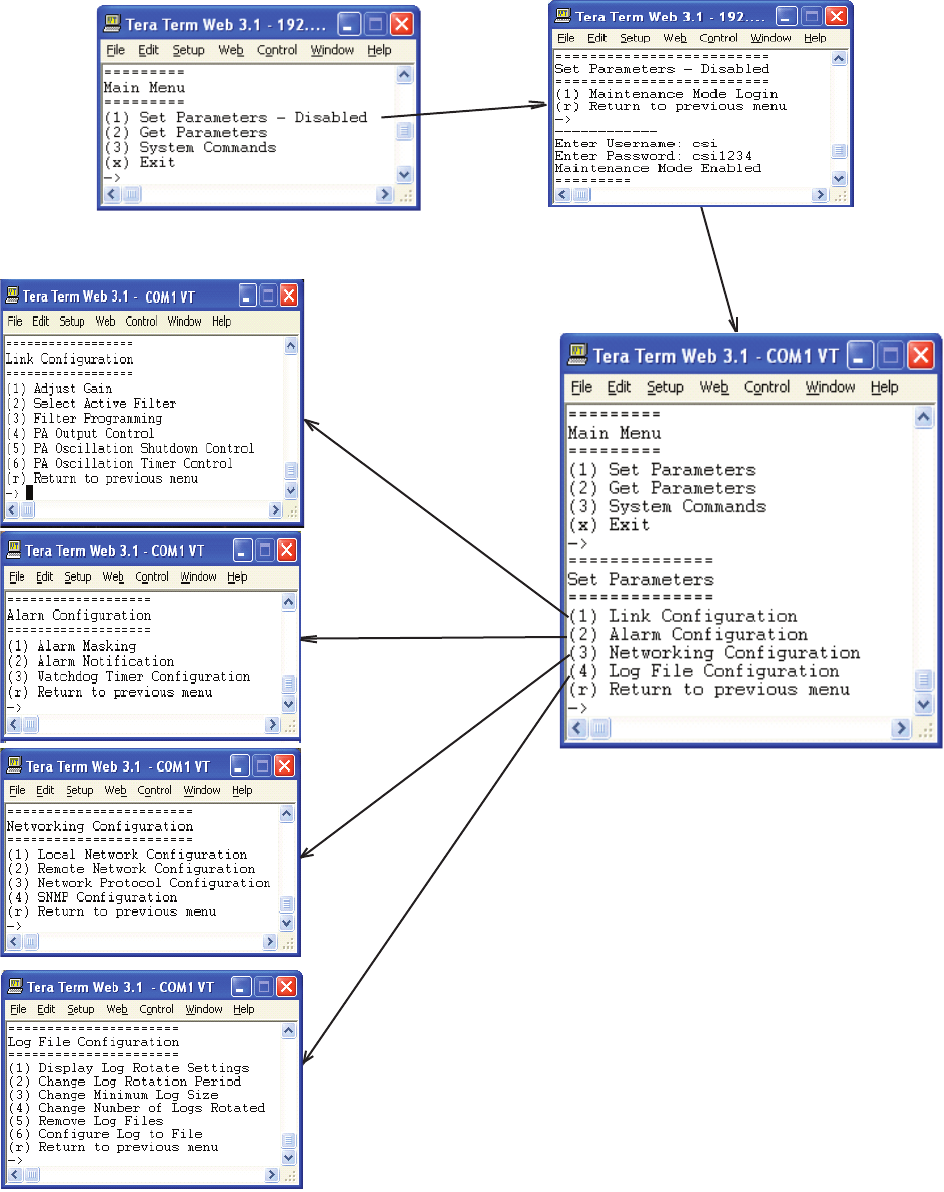Click horizontal scrollbar thumb in large Set Parameters window
944x1192 pixels.
click(x=600, y=728)
